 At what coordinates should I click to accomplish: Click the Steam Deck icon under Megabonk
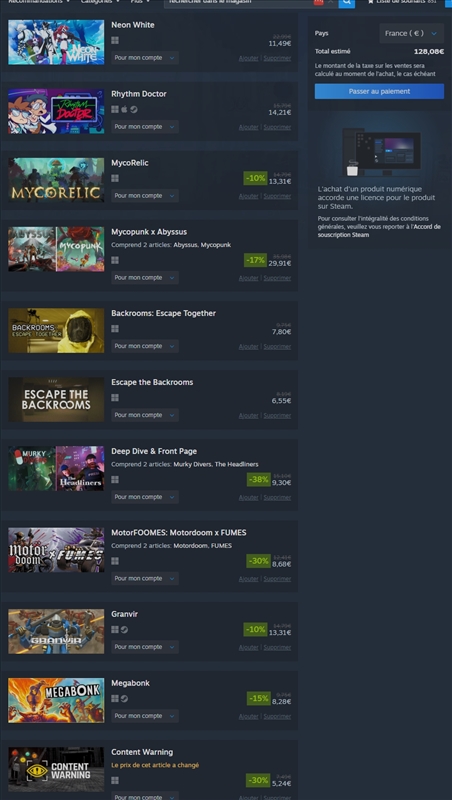pyautogui.click(x=124, y=698)
